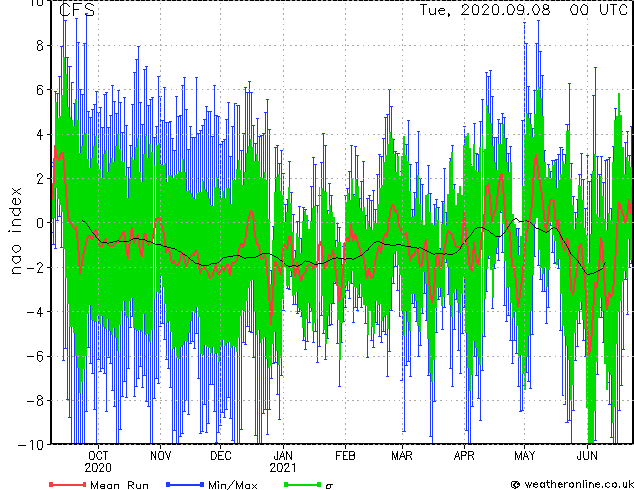Click the 'nao index' y-axis label

(15, 231)
